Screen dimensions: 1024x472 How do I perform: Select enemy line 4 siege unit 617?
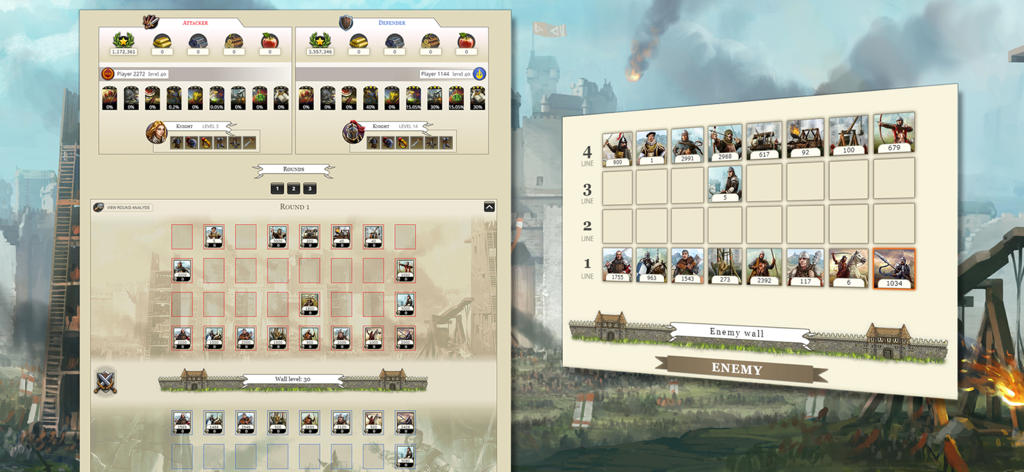tap(763, 140)
